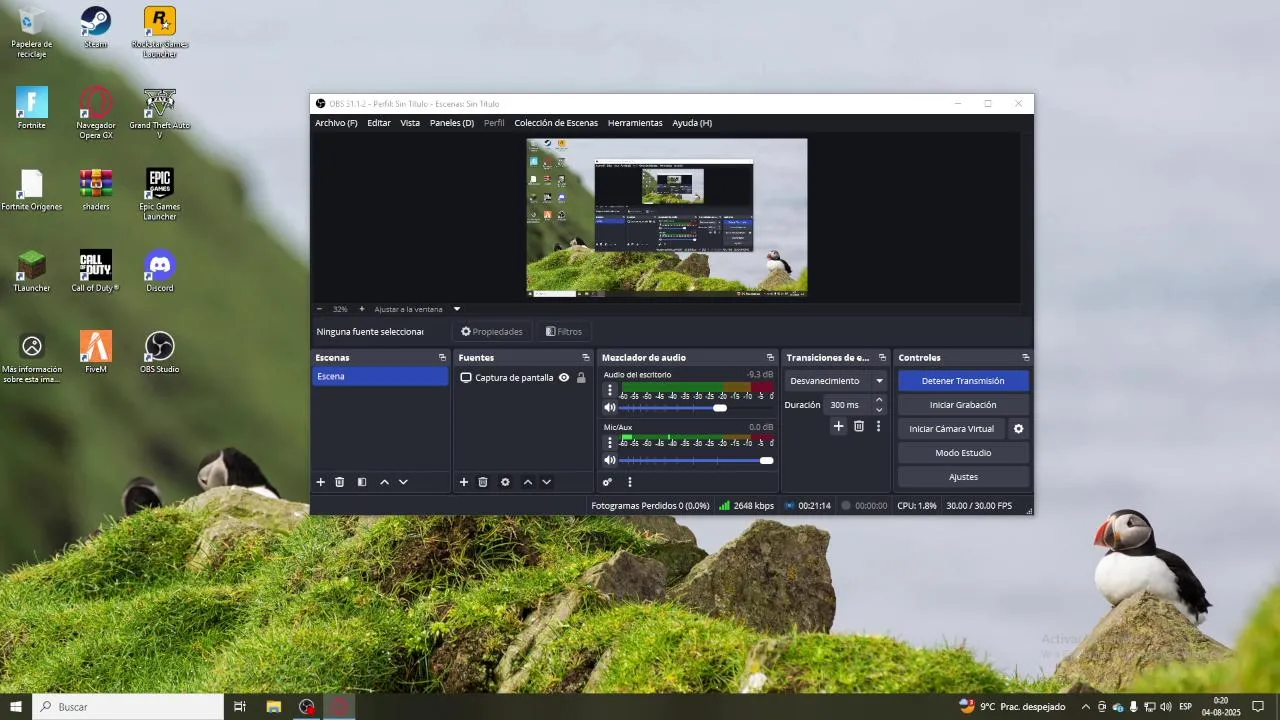Open Steam desktop shortcut
This screenshot has height=720, width=1280.
tap(96, 27)
